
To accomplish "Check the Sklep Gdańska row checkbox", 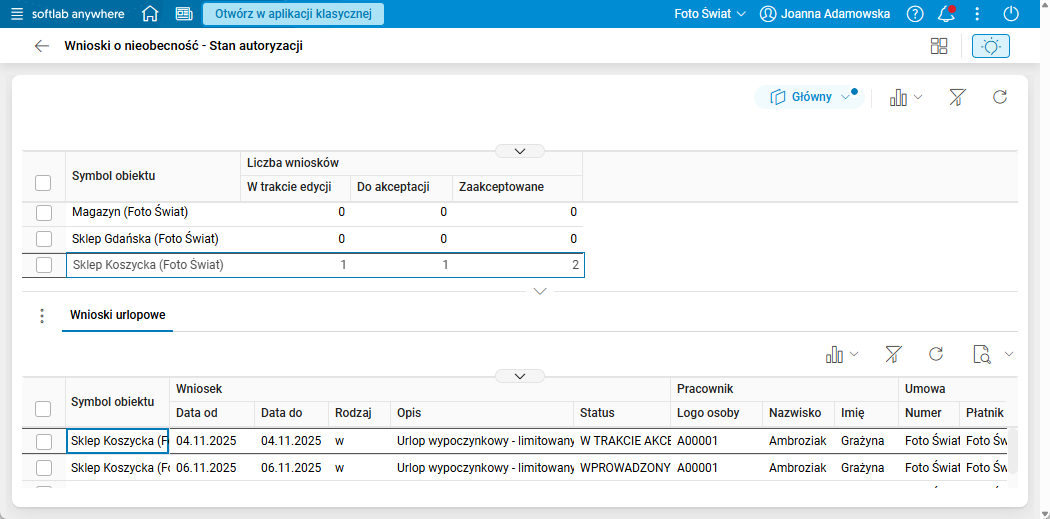I will coord(43,239).
